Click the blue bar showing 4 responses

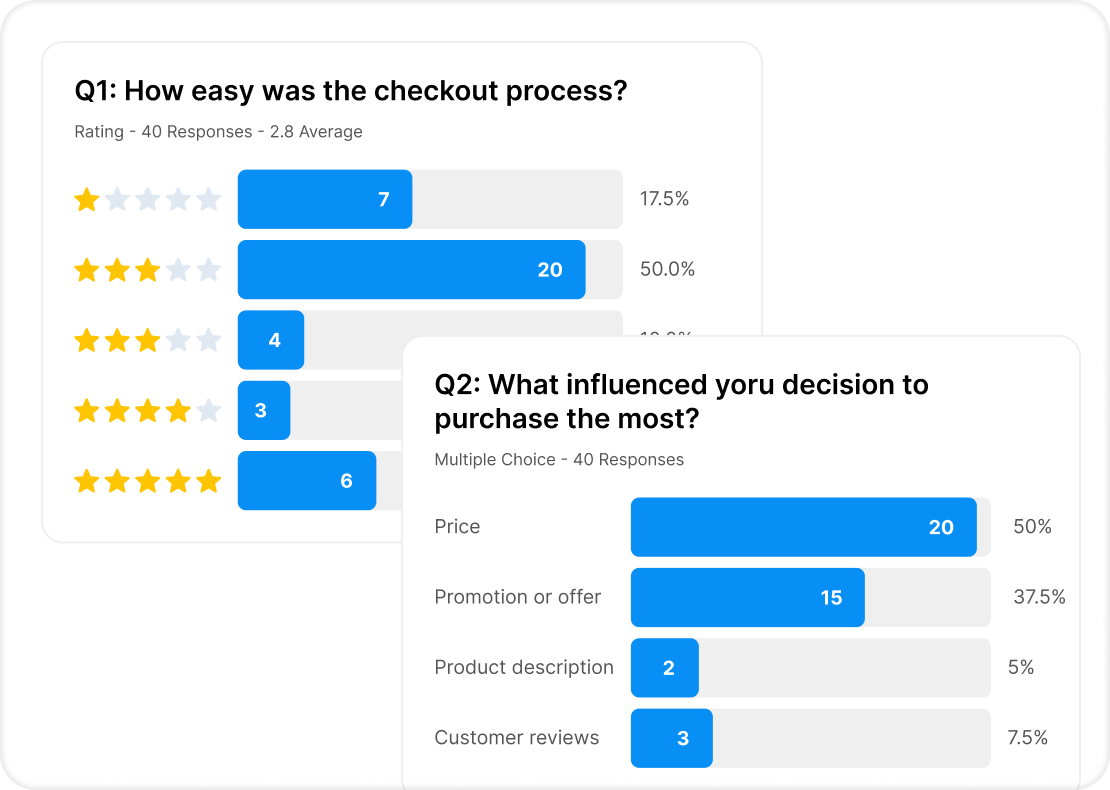[x=271, y=340]
